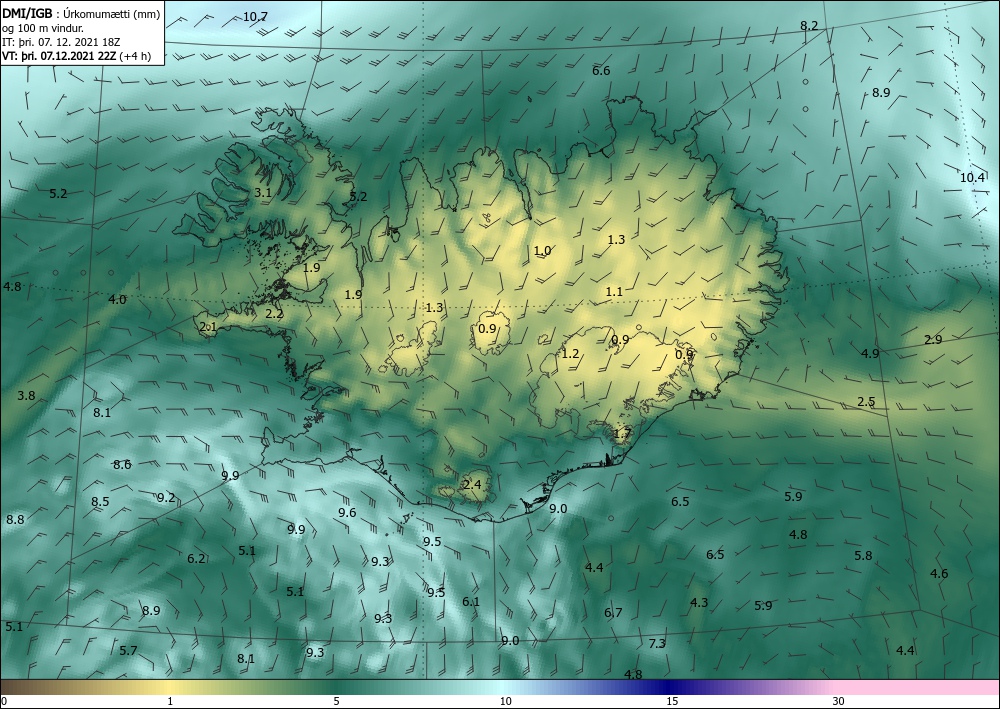Click the 8.2 value on the map
Viewport: 1000px width, 709px height.
(809, 26)
